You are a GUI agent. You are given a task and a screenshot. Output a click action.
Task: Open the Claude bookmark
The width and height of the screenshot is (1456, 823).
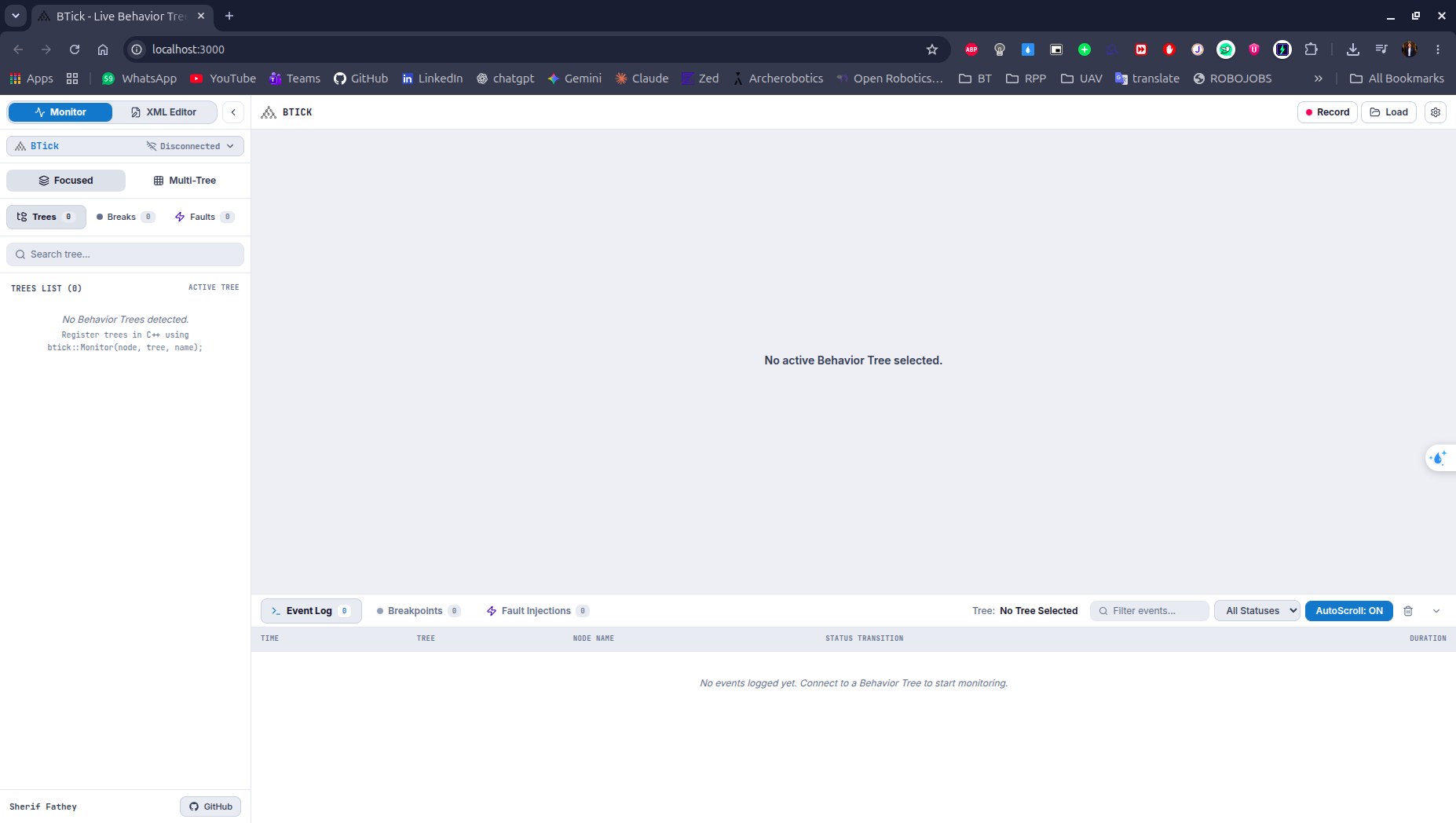(642, 79)
